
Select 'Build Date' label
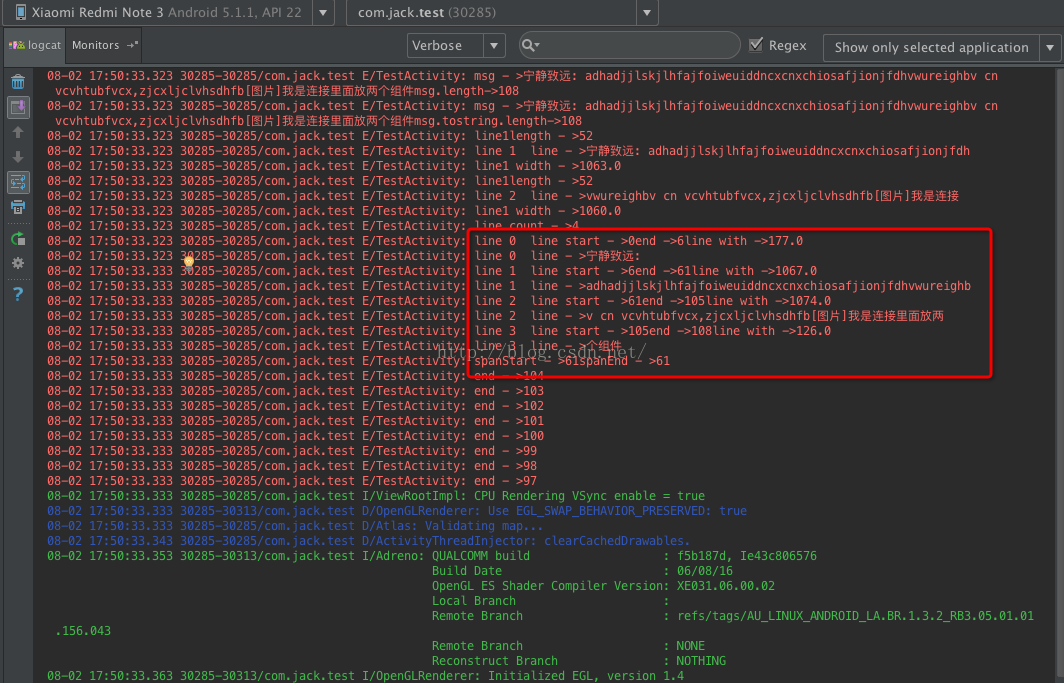coord(467,571)
